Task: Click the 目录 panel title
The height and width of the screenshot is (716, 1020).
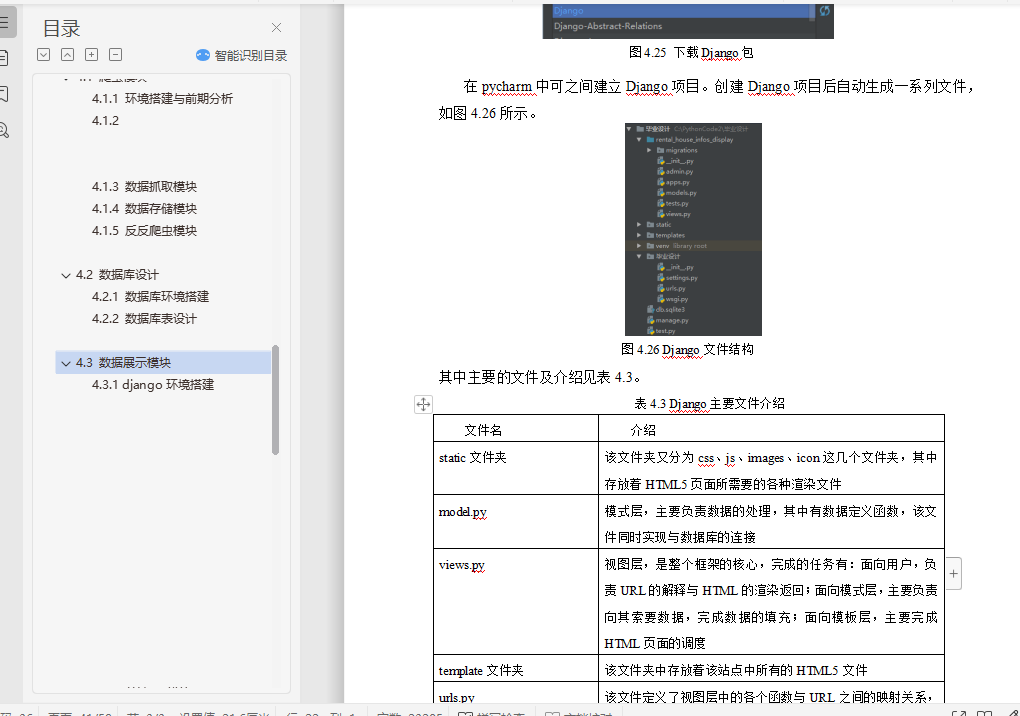Action: pos(61,28)
